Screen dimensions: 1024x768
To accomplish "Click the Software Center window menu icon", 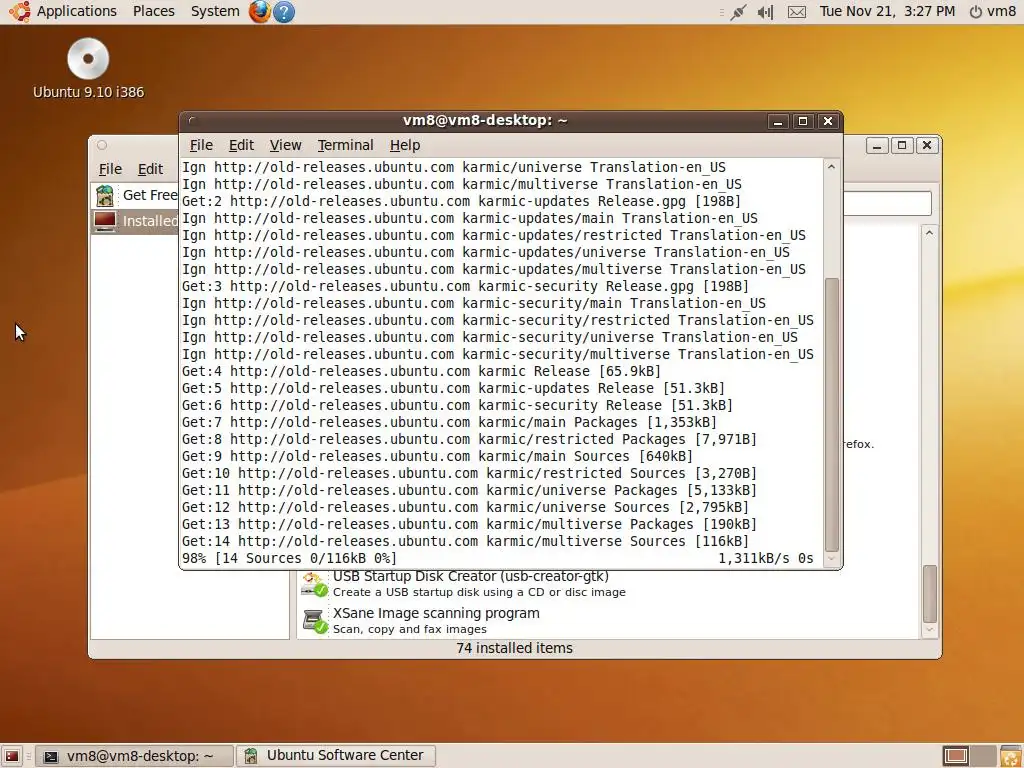I will click(102, 145).
